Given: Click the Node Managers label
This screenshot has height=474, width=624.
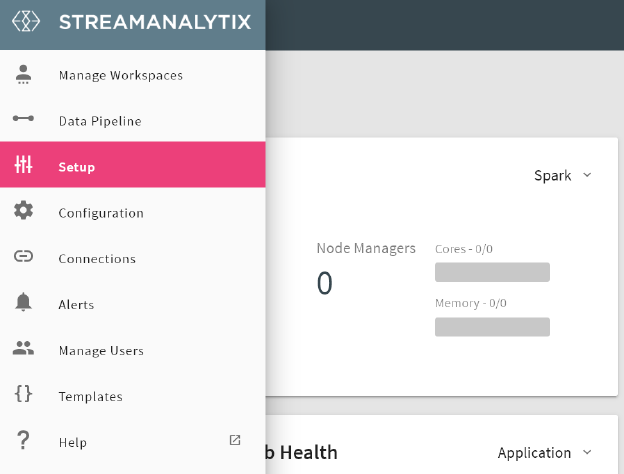Looking at the screenshot, I should click(366, 248).
